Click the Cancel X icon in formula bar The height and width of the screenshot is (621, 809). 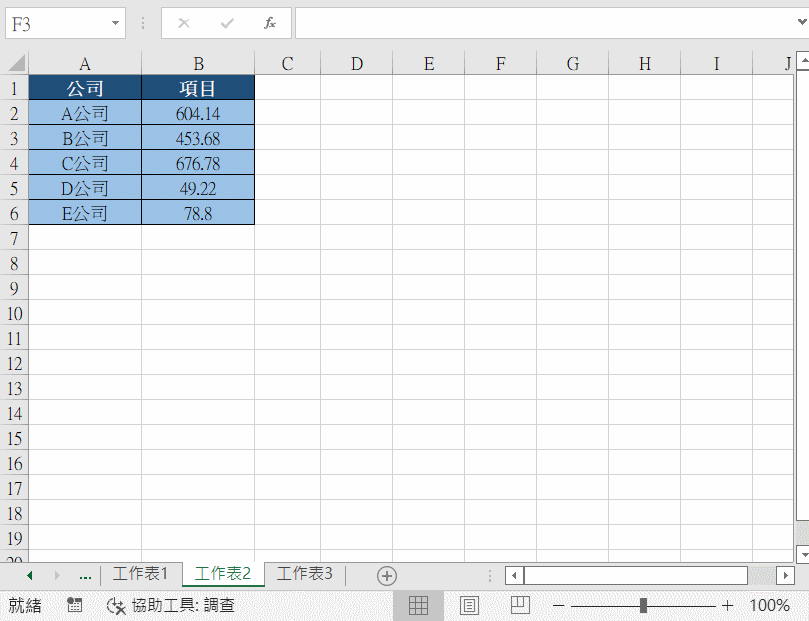pos(184,23)
